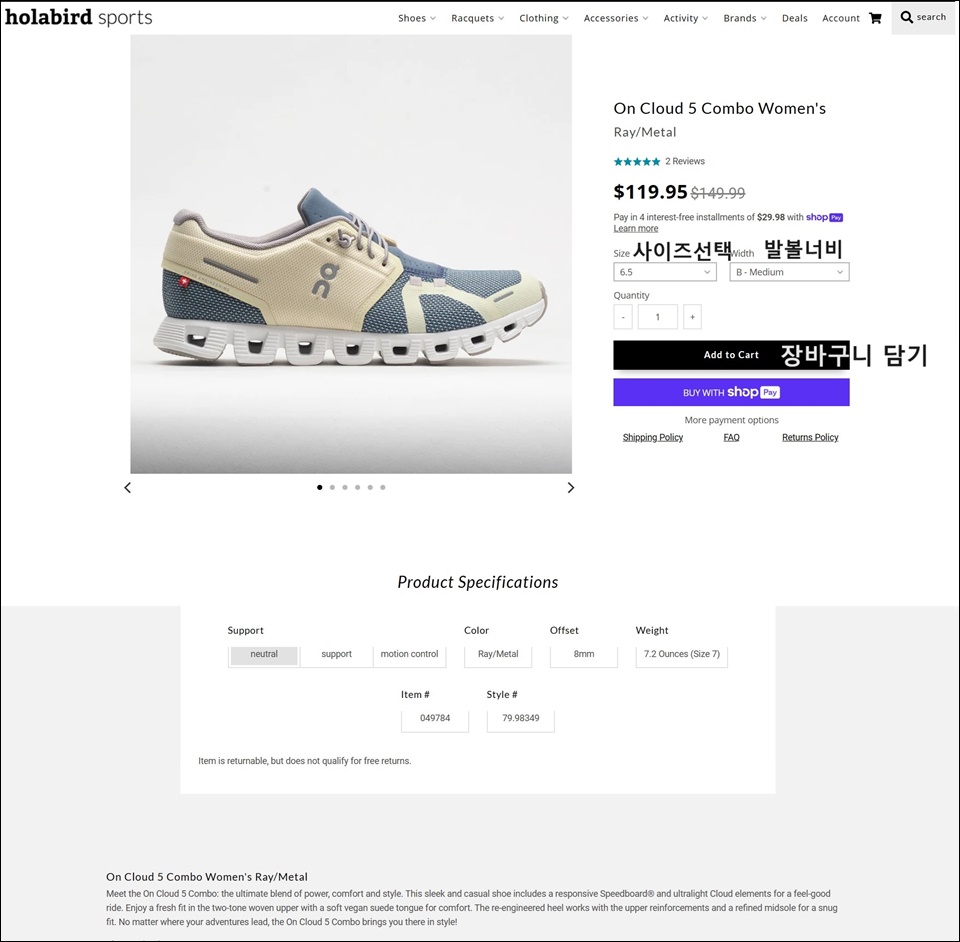Open the Size dropdown showing 6.5
The height and width of the screenshot is (942, 960).
pos(665,272)
